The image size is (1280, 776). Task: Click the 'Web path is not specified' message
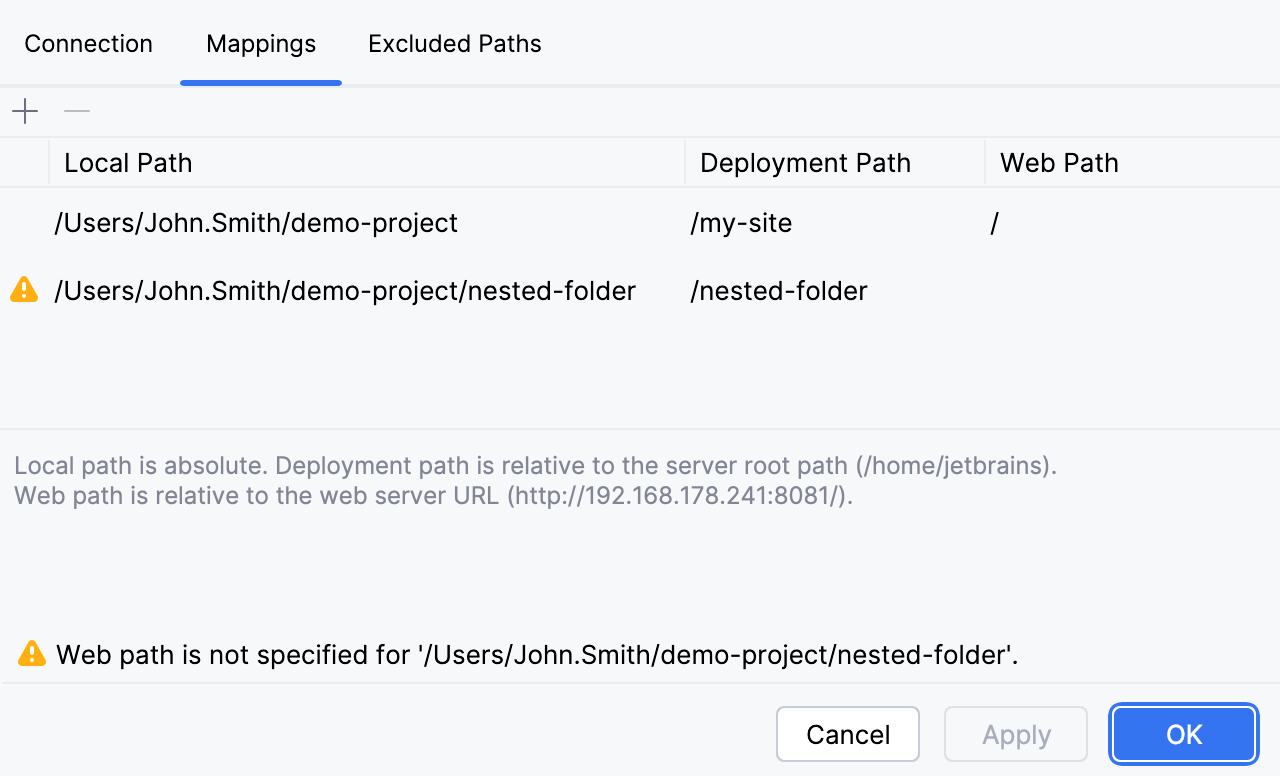[x=537, y=655]
